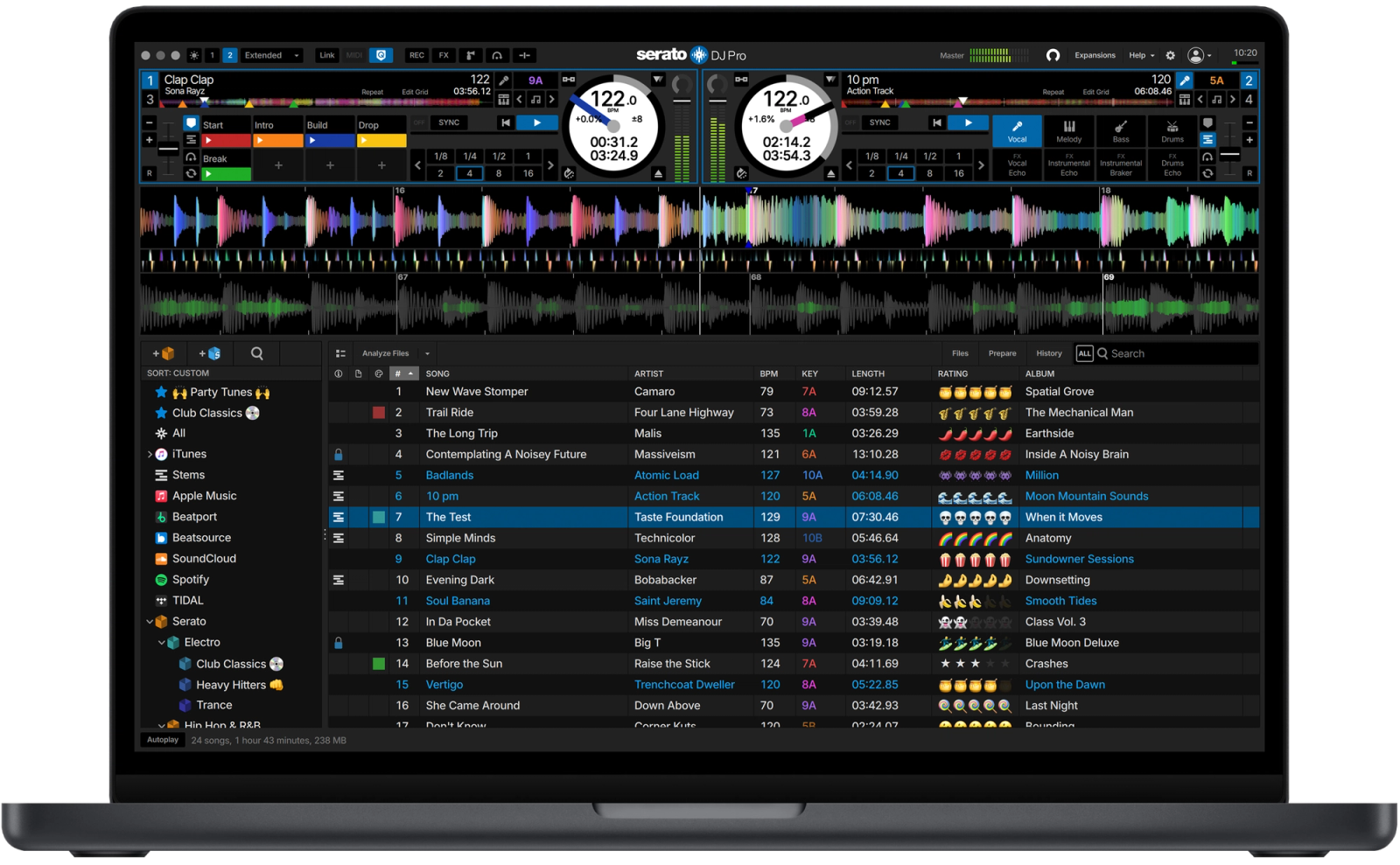
Task: Switch to the Prepare panel
Action: coord(1002,353)
